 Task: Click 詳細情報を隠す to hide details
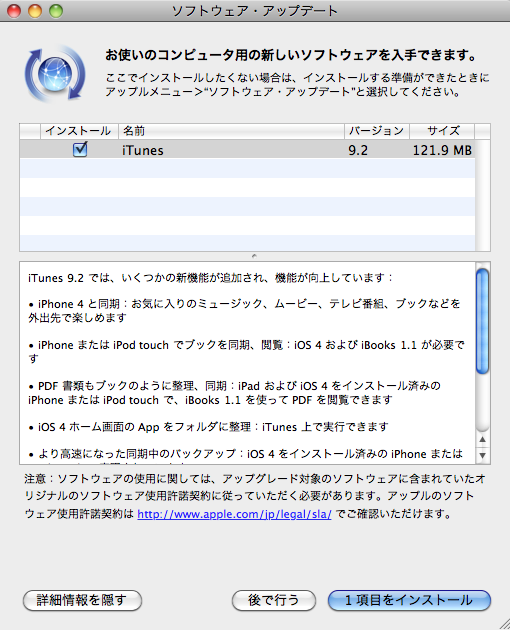click(82, 600)
